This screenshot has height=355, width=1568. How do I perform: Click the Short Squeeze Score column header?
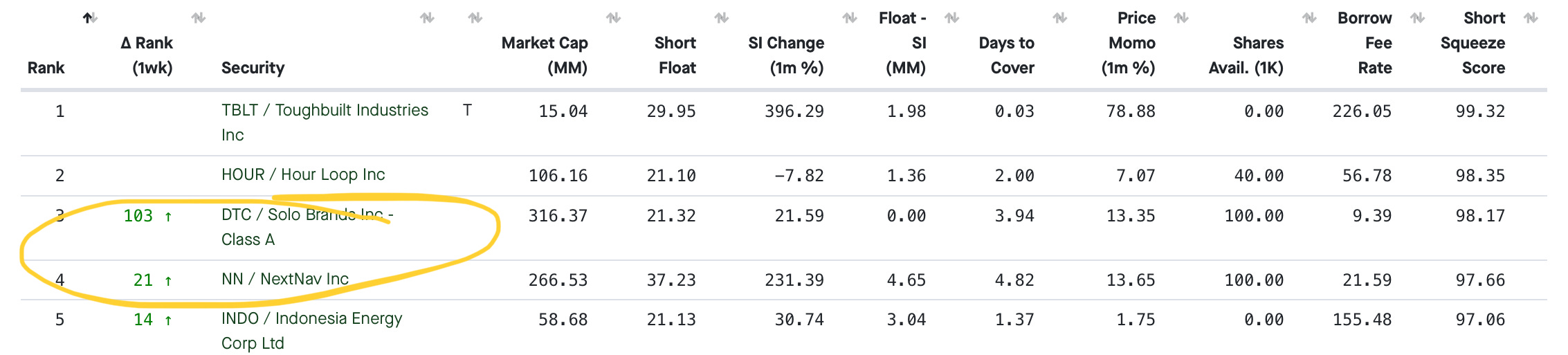pos(1473,43)
